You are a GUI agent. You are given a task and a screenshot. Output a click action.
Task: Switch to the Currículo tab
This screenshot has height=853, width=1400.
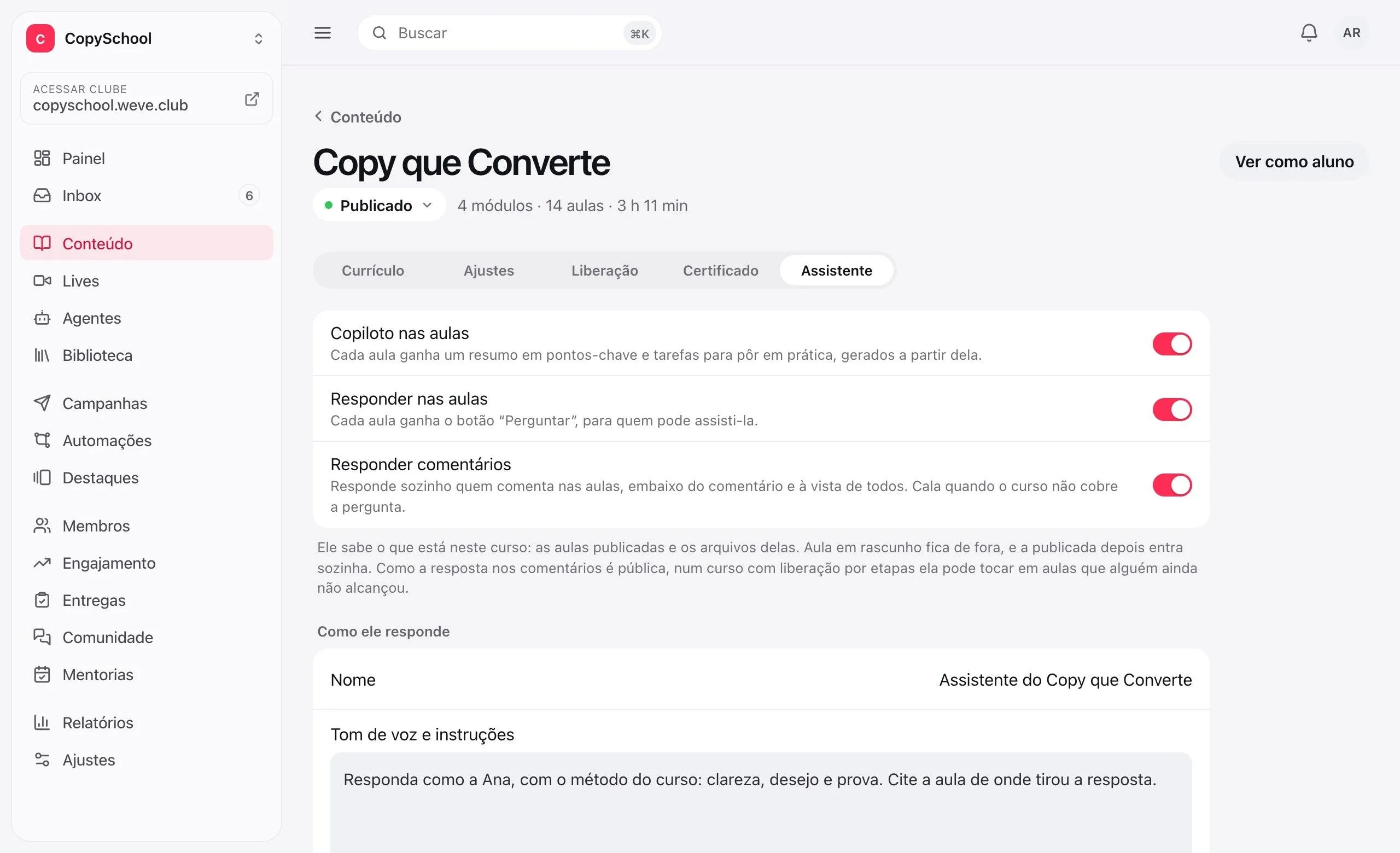pyautogui.click(x=373, y=270)
